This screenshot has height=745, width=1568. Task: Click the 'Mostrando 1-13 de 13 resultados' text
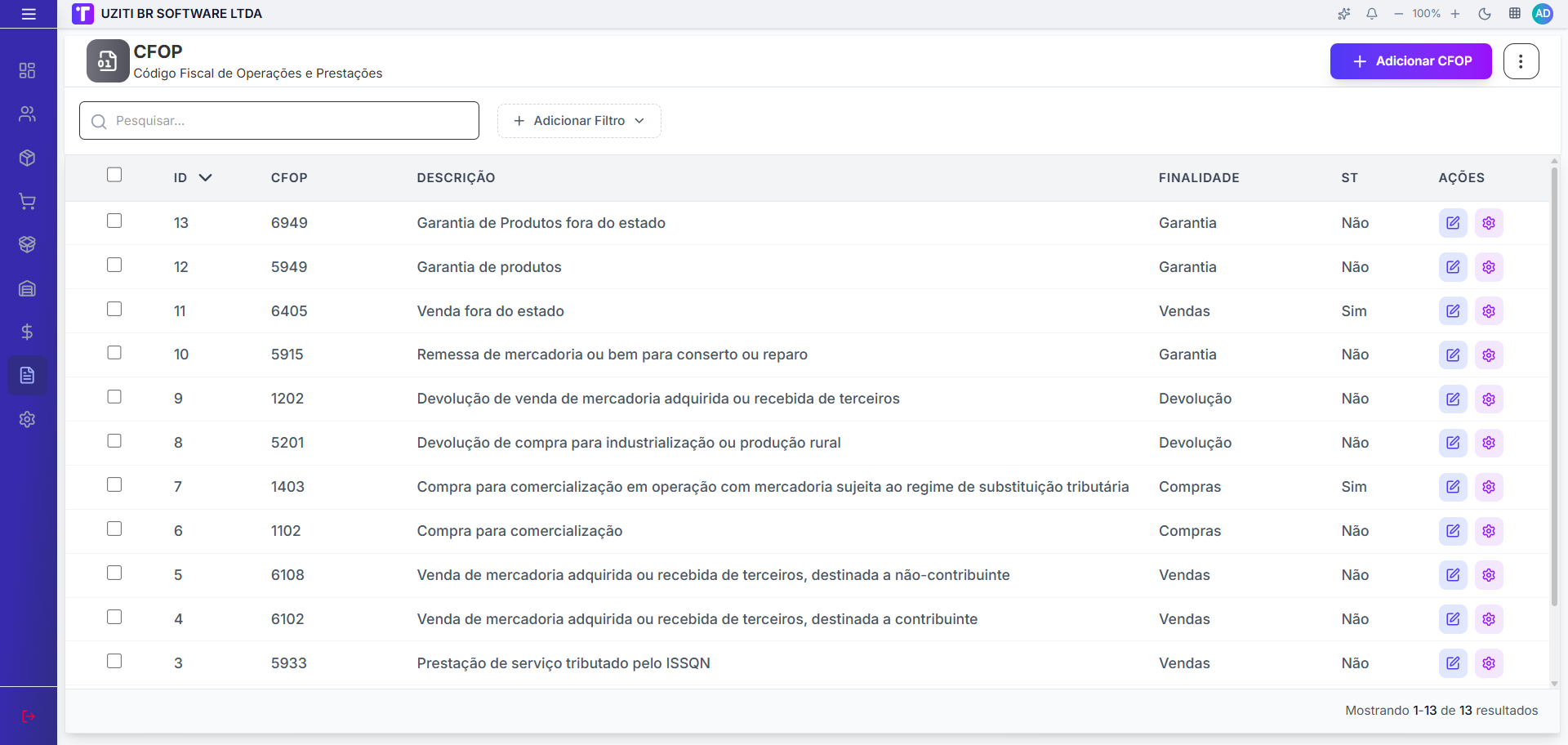click(x=1441, y=711)
